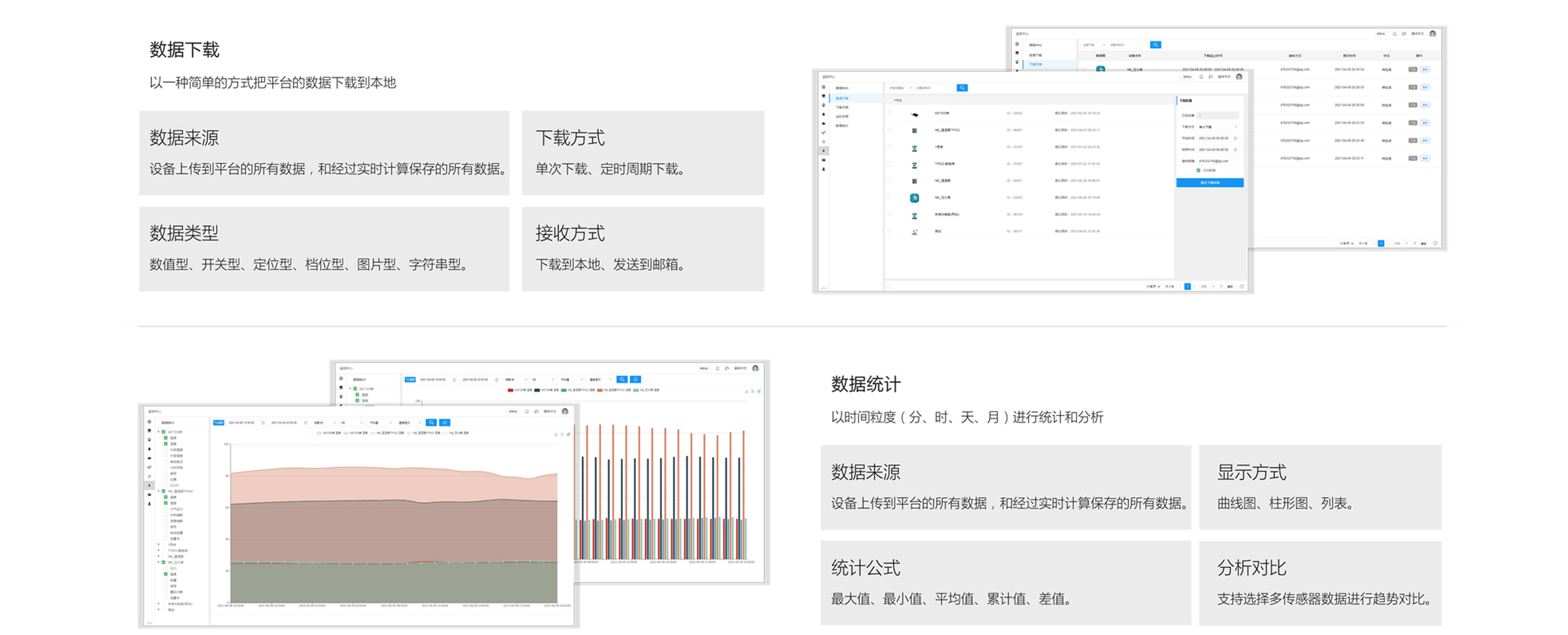
Task: Click blue search button in front download window
Action: click(x=962, y=88)
